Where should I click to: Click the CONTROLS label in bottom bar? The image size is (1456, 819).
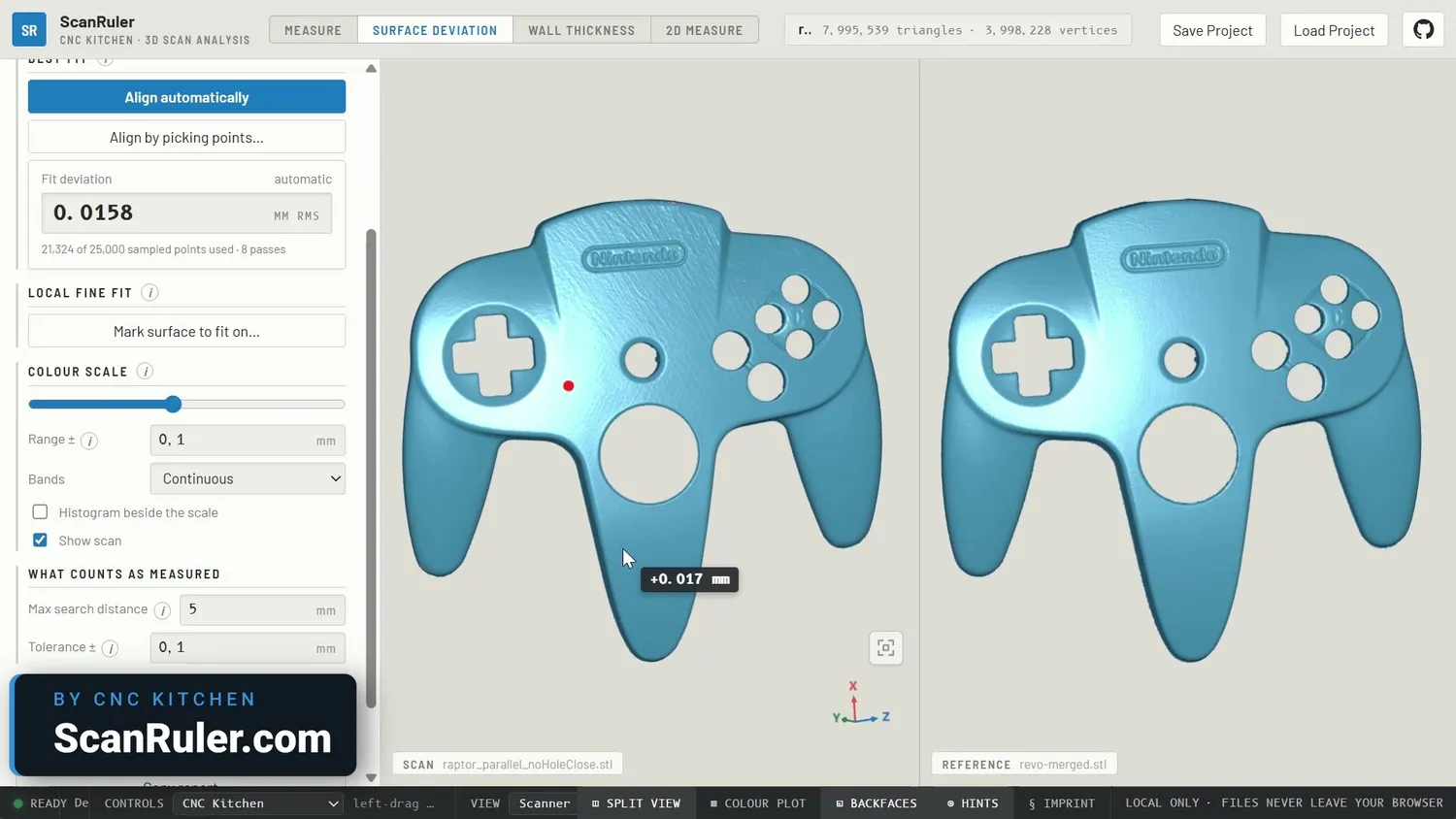pos(134,803)
